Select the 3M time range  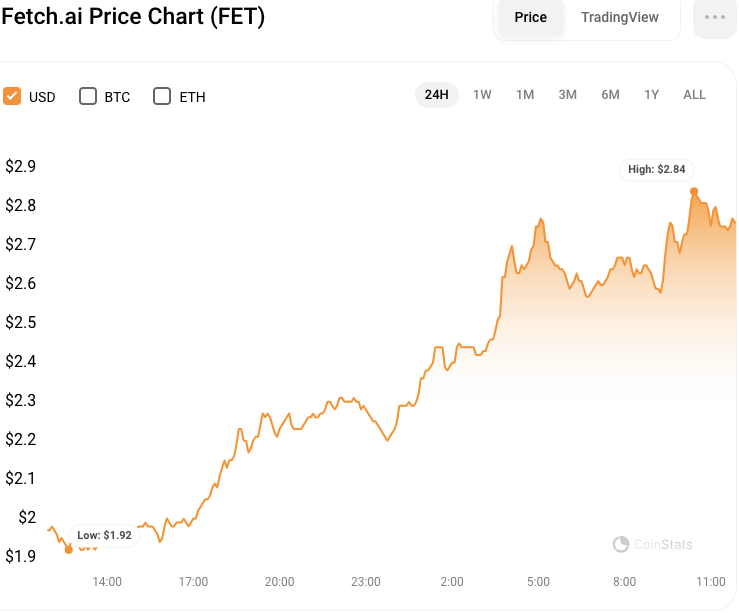(567, 95)
